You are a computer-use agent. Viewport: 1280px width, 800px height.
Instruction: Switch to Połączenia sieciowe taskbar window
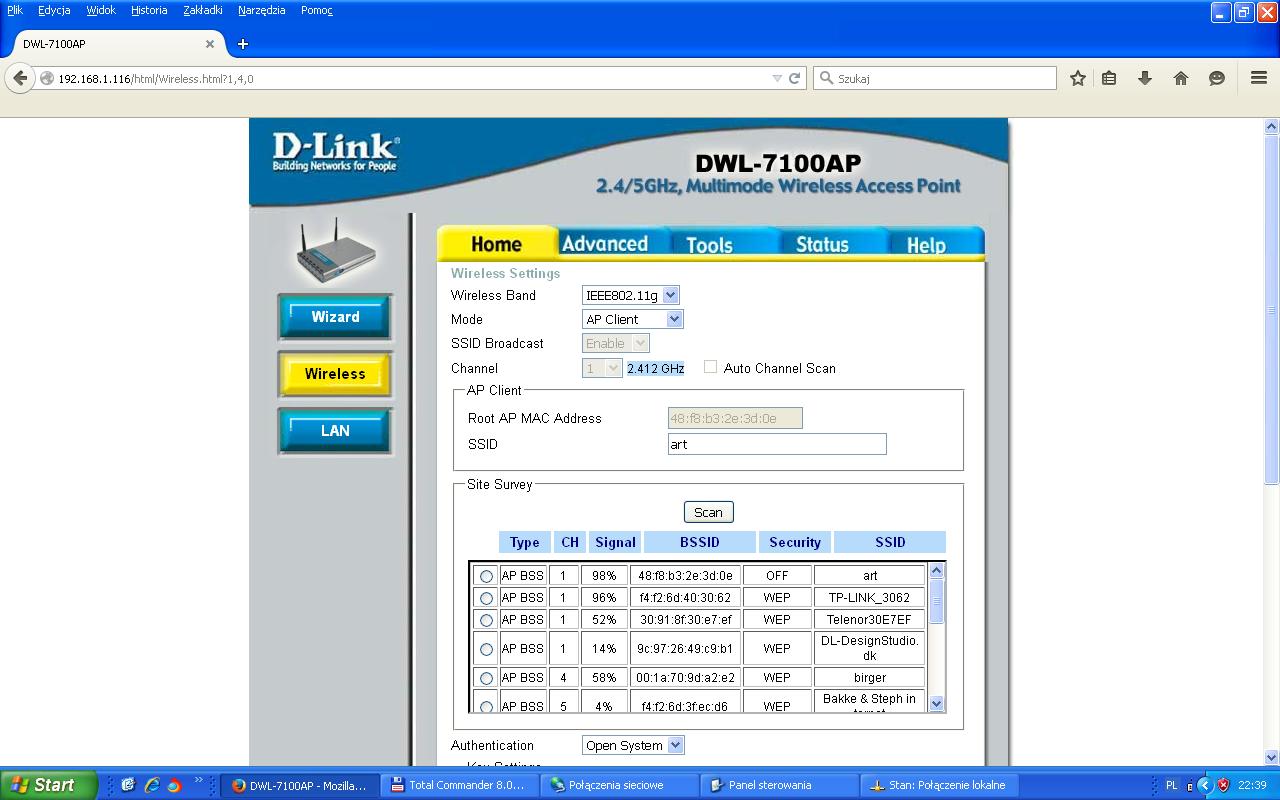pos(622,785)
